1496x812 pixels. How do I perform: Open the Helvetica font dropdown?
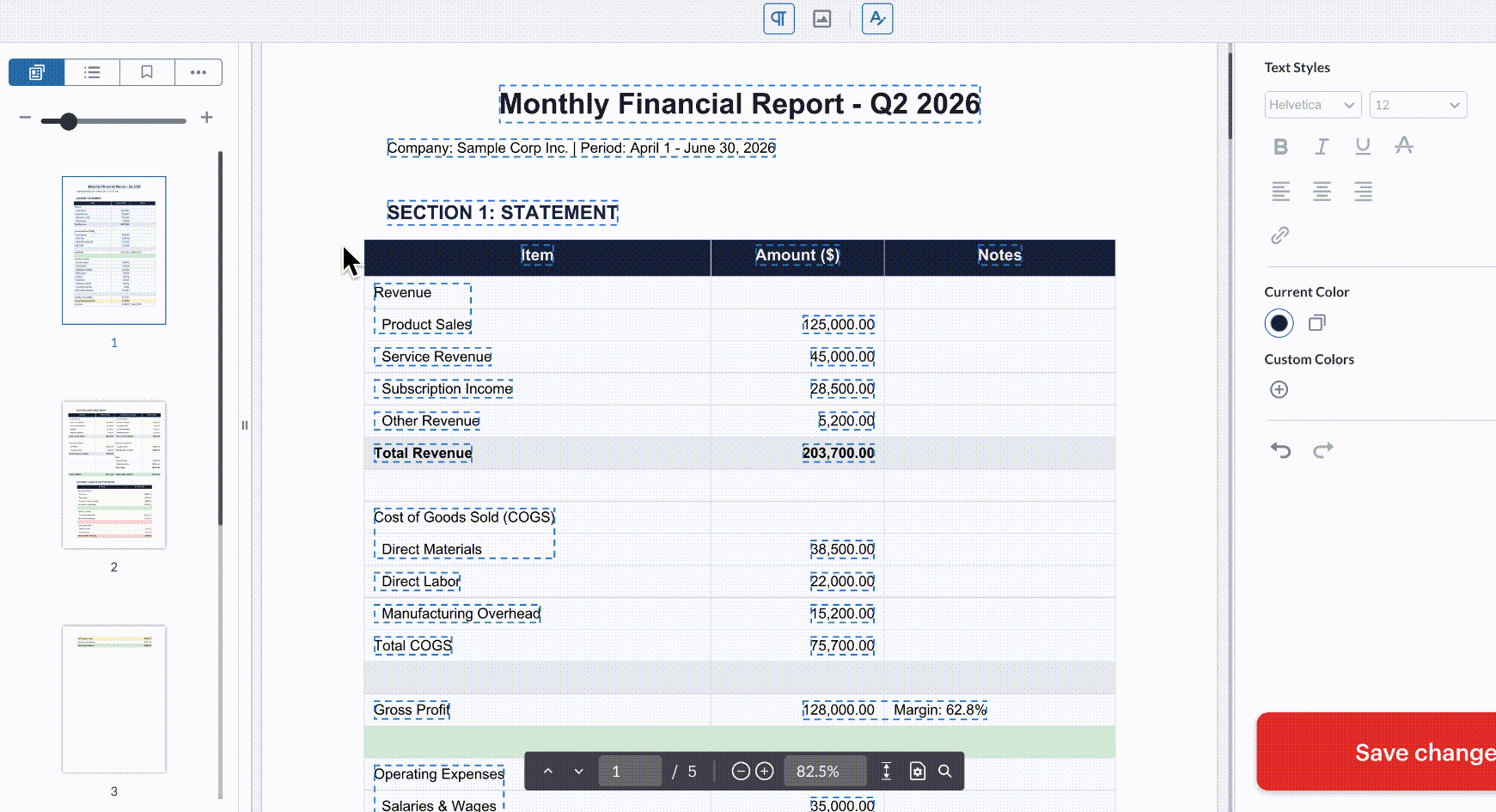(1312, 105)
